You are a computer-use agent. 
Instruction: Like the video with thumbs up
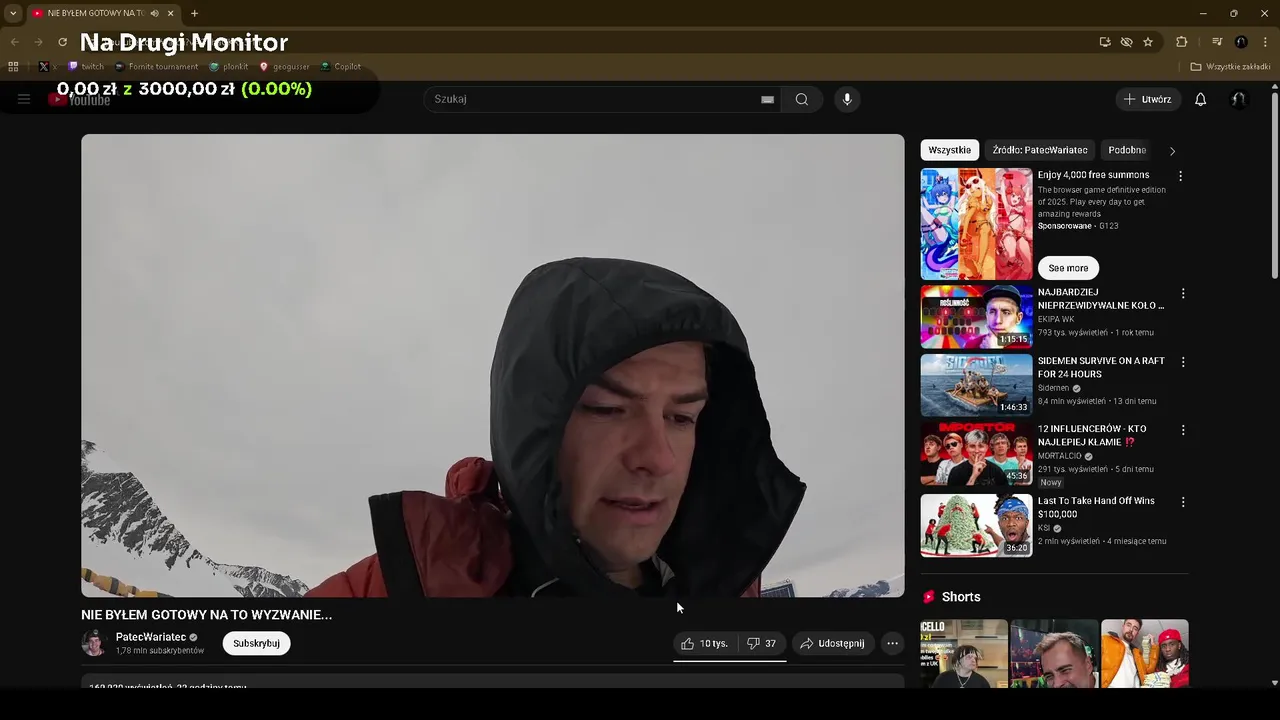pyautogui.click(x=704, y=643)
